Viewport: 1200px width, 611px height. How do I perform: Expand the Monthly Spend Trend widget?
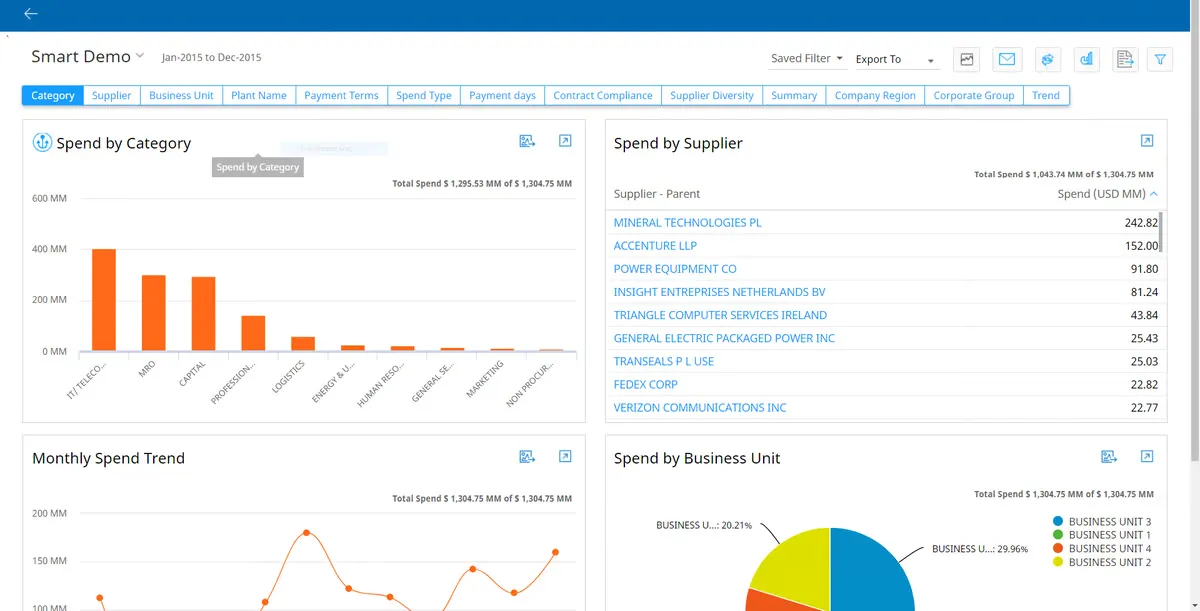pos(565,456)
